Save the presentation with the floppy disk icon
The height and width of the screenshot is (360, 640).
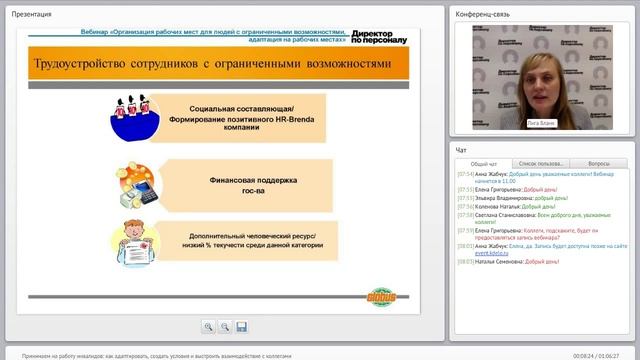[241, 327]
